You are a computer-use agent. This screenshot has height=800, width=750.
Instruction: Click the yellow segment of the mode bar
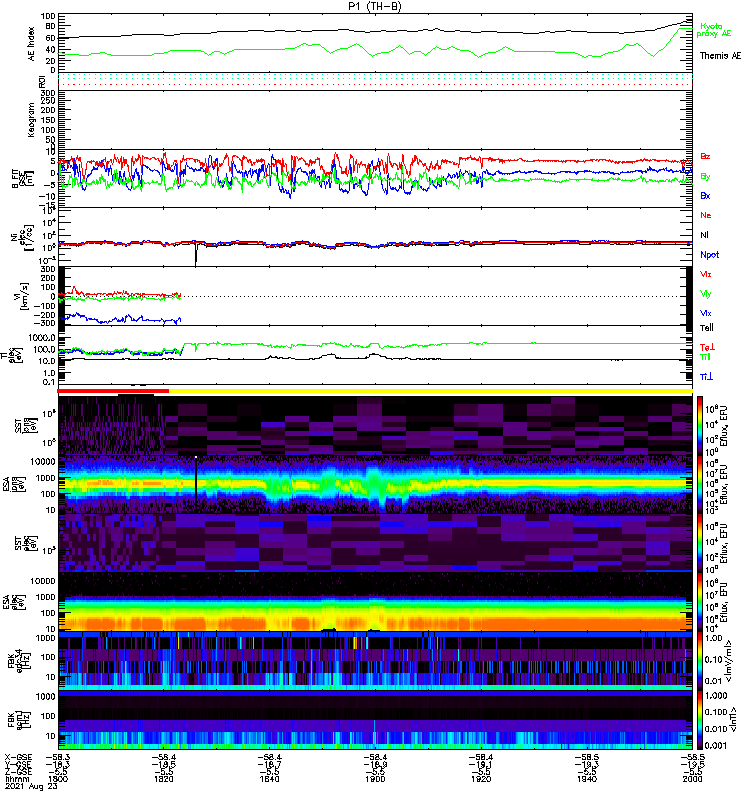(x=431, y=391)
